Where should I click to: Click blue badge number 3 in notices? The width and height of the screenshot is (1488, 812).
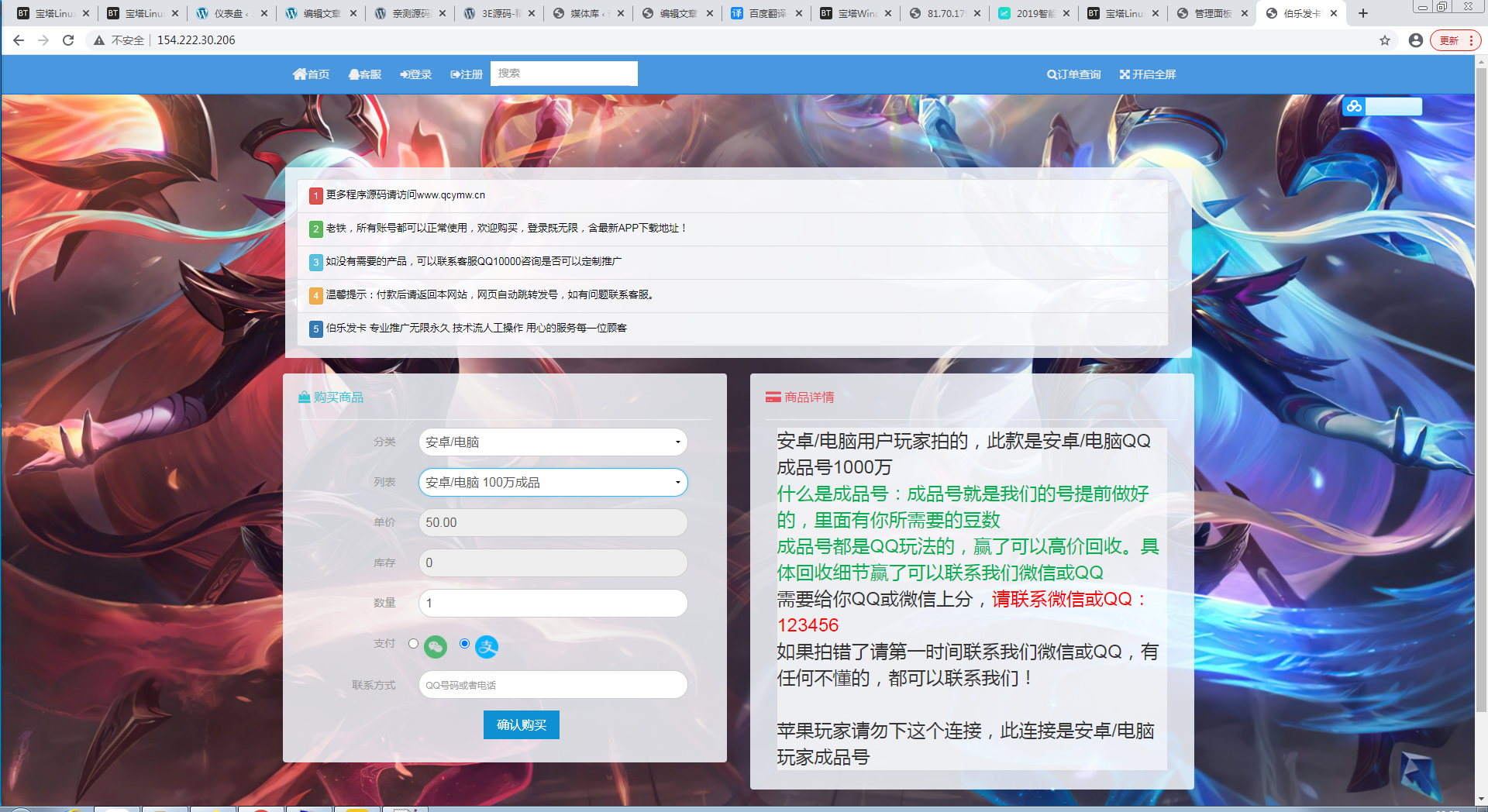316,263
